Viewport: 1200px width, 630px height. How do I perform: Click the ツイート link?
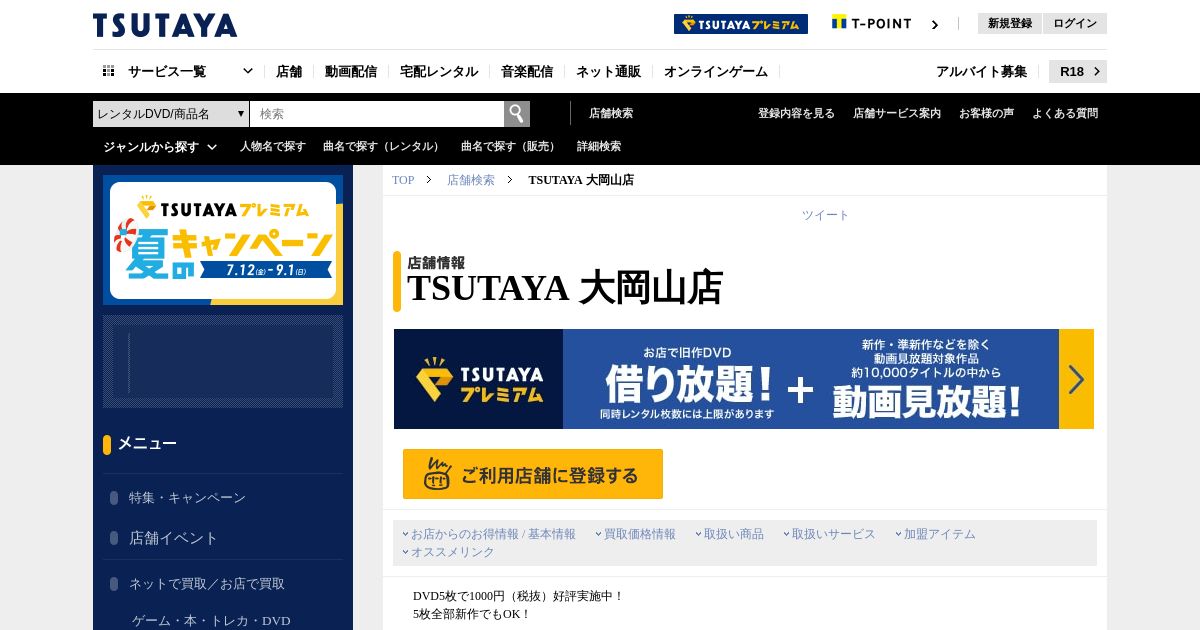tap(825, 215)
